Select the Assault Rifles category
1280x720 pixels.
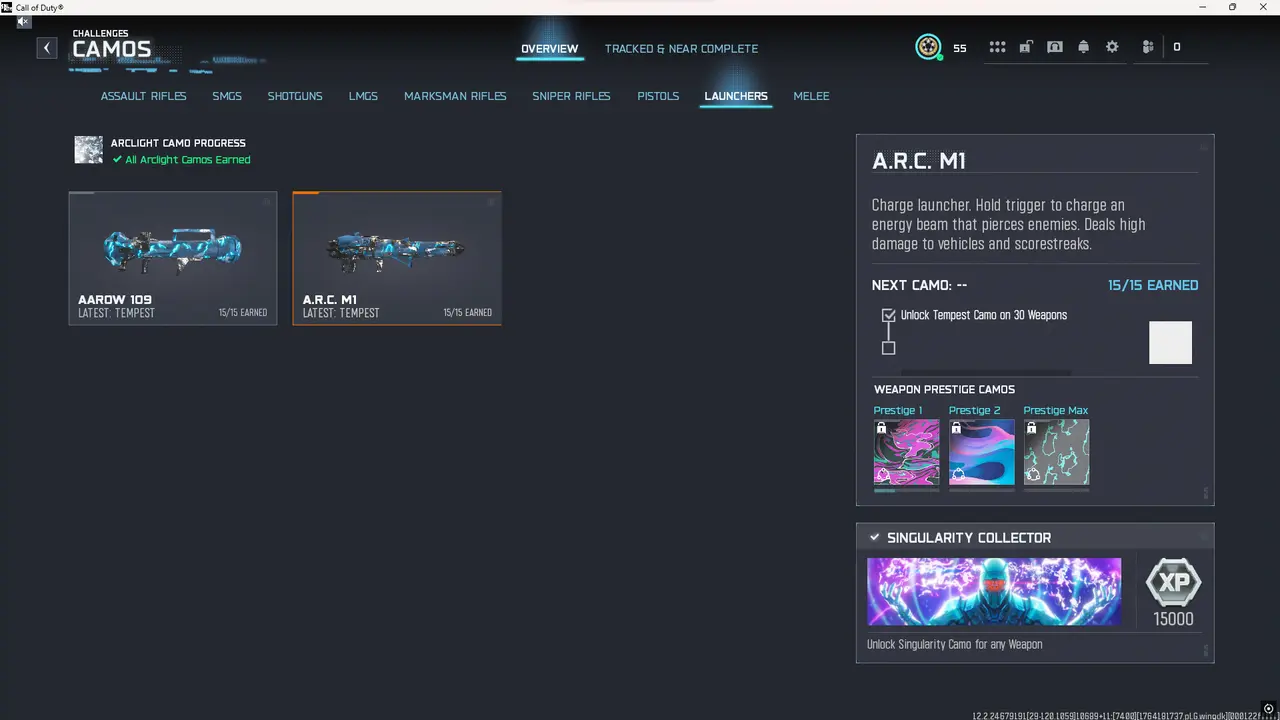coord(143,95)
